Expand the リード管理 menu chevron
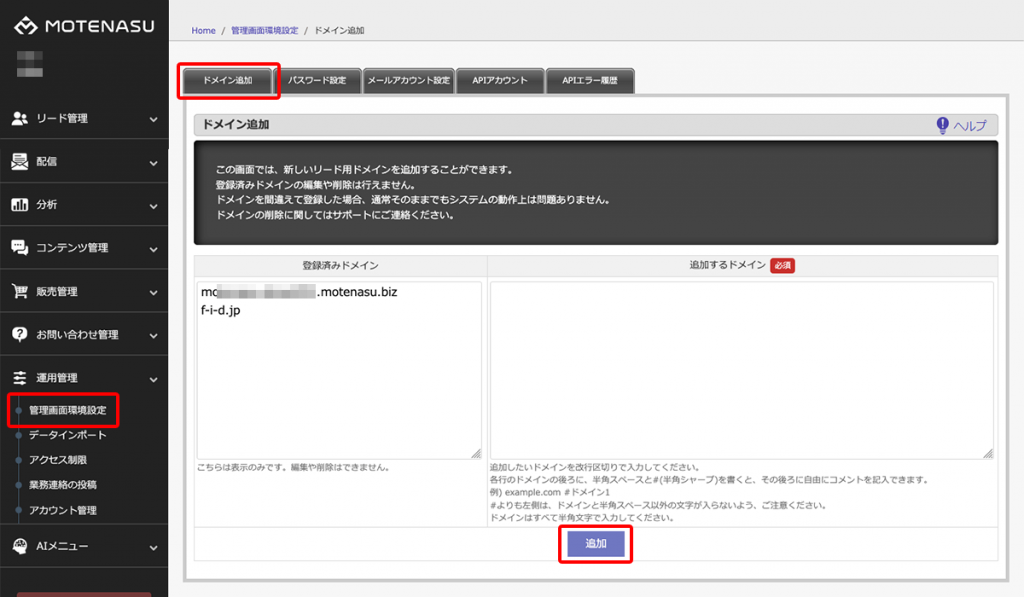 pyautogui.click(x=153, y=119)
